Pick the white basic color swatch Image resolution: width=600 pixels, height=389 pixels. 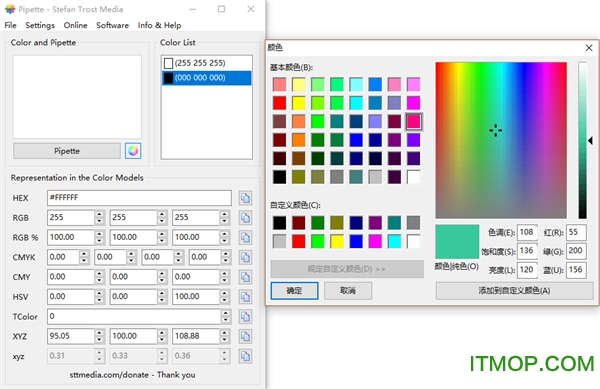click(x=414, y=177)
